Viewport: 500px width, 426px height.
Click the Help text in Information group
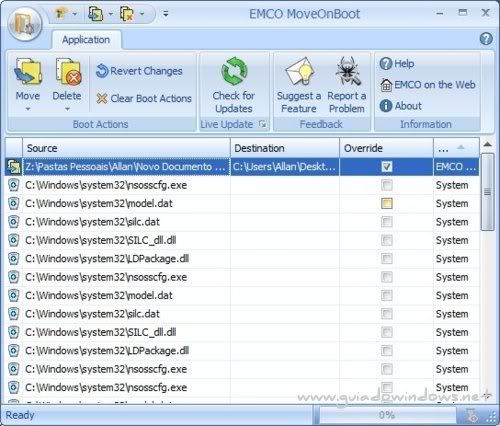point(404,63)
